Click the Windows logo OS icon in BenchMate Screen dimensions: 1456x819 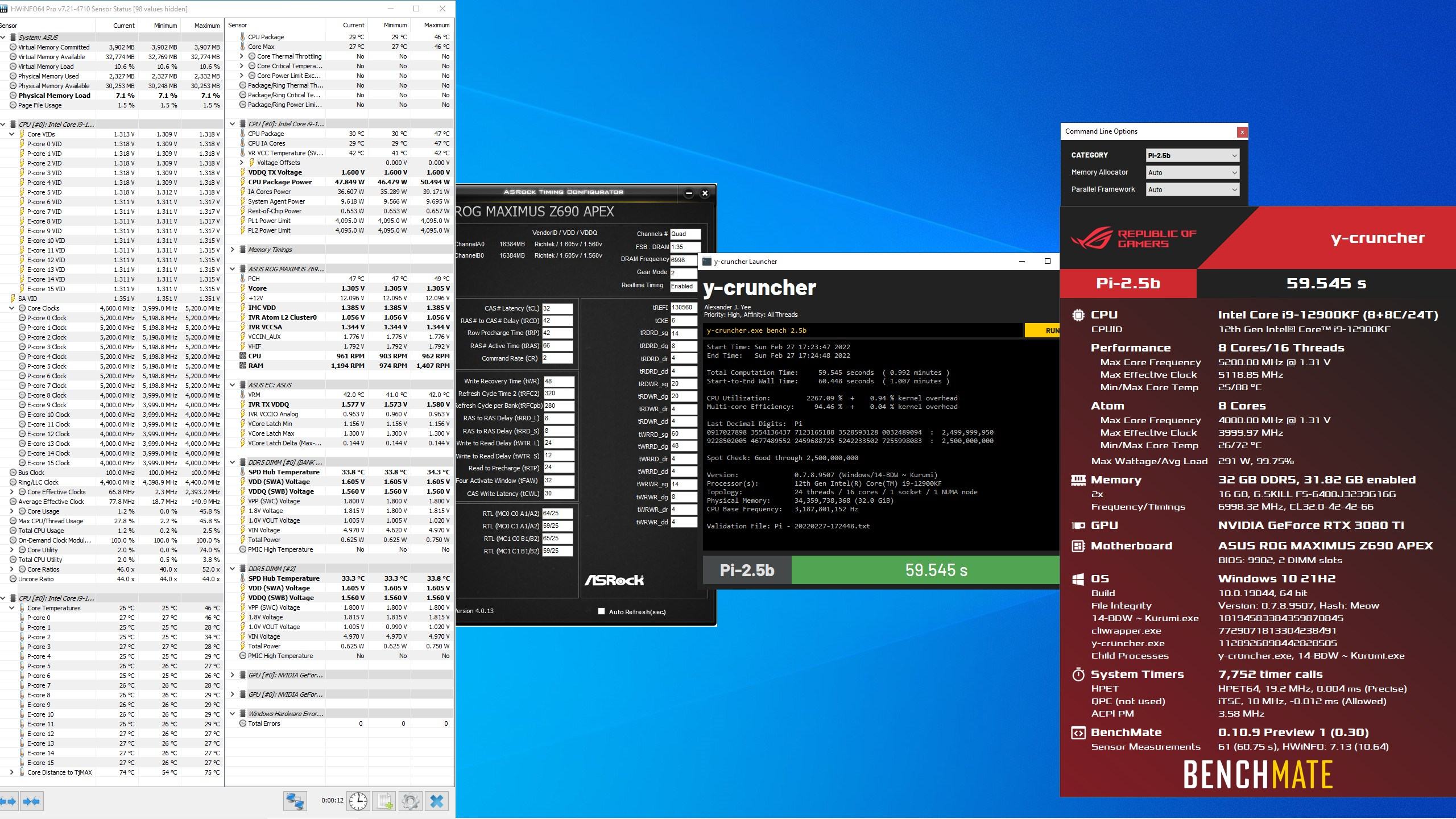1078,579
